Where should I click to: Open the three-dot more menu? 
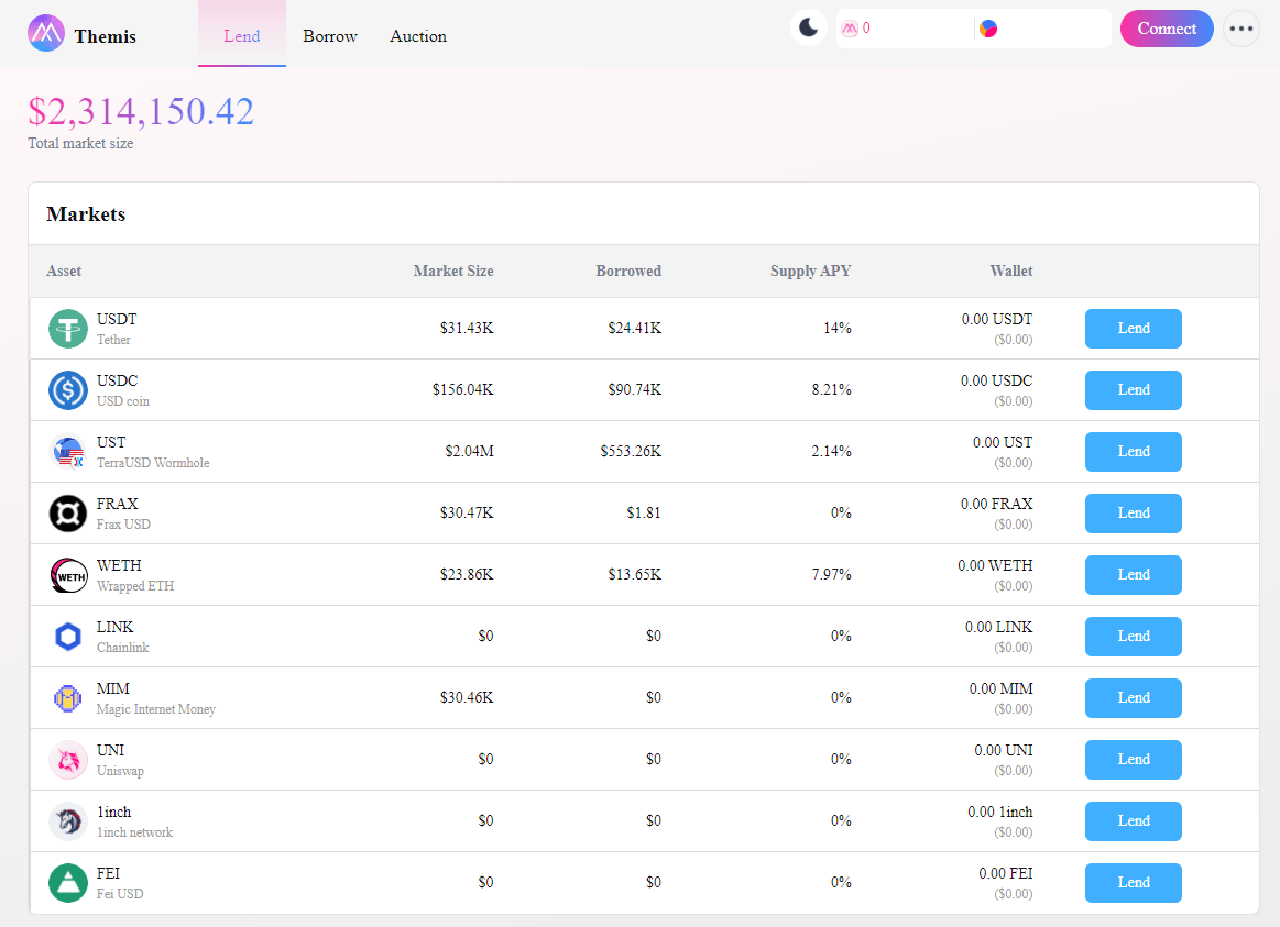click(1241, 28)
